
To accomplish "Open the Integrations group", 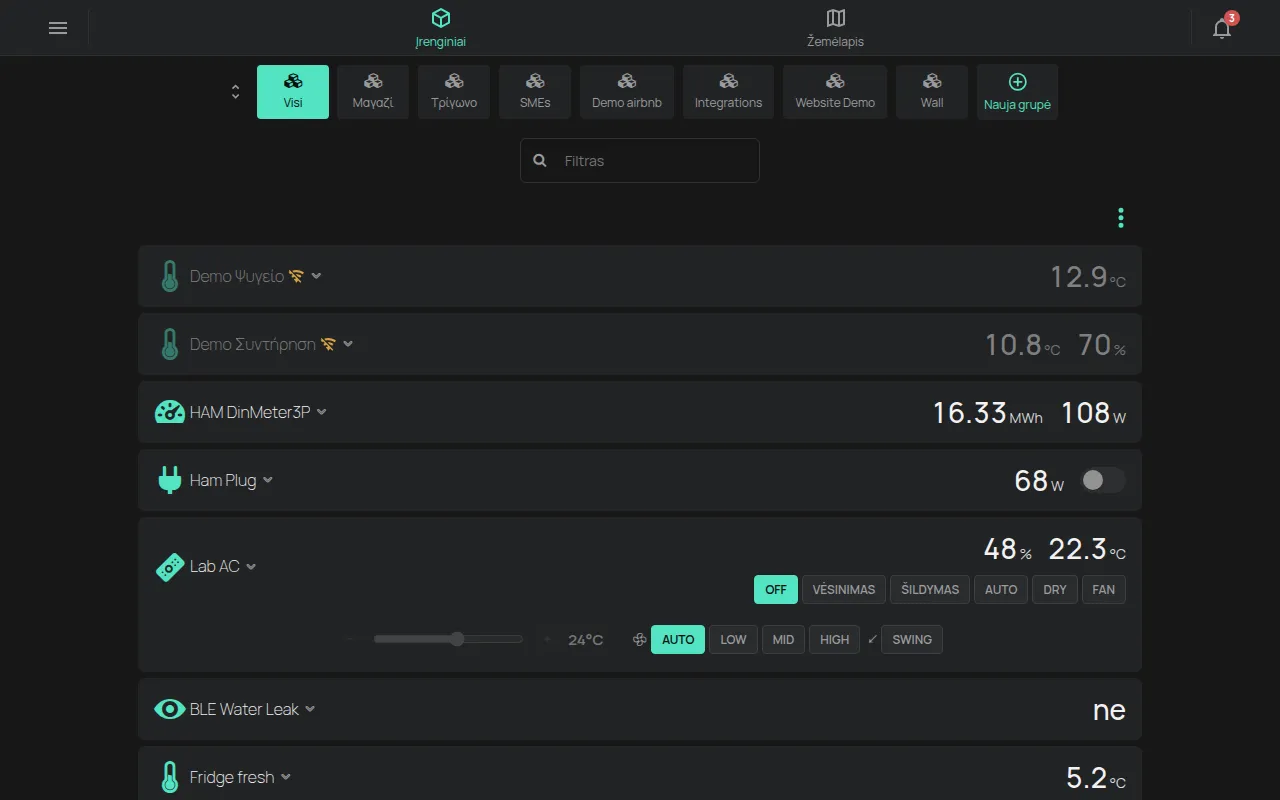I will [728, 92].
